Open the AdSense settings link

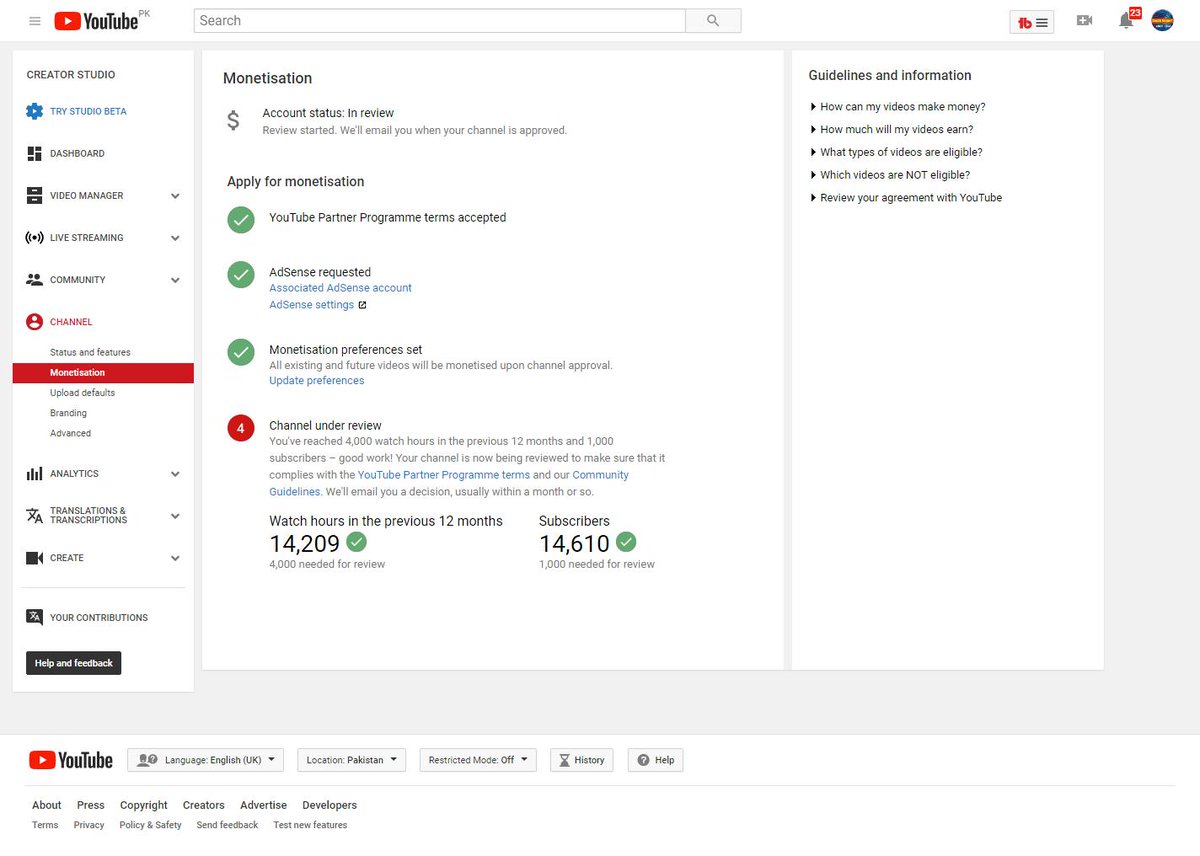(311, 305)
